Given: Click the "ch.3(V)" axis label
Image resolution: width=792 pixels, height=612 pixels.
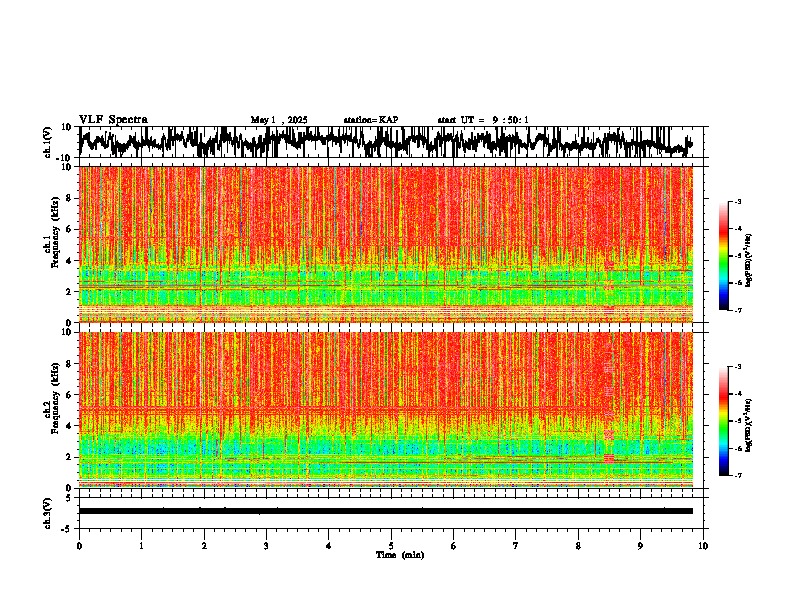Looking at the screenshot, I should (48, 513).
